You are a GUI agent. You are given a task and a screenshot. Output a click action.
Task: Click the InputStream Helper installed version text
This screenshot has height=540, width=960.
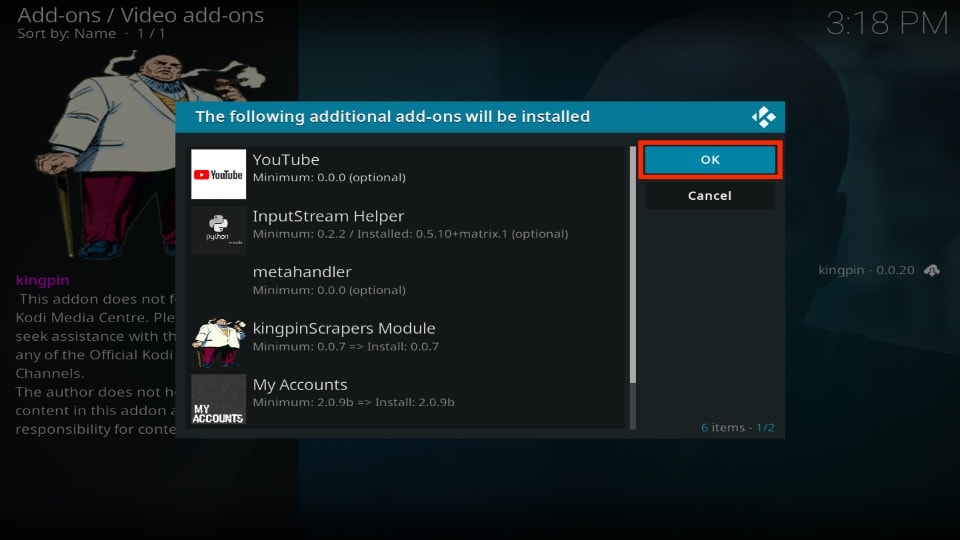point(410,234)
